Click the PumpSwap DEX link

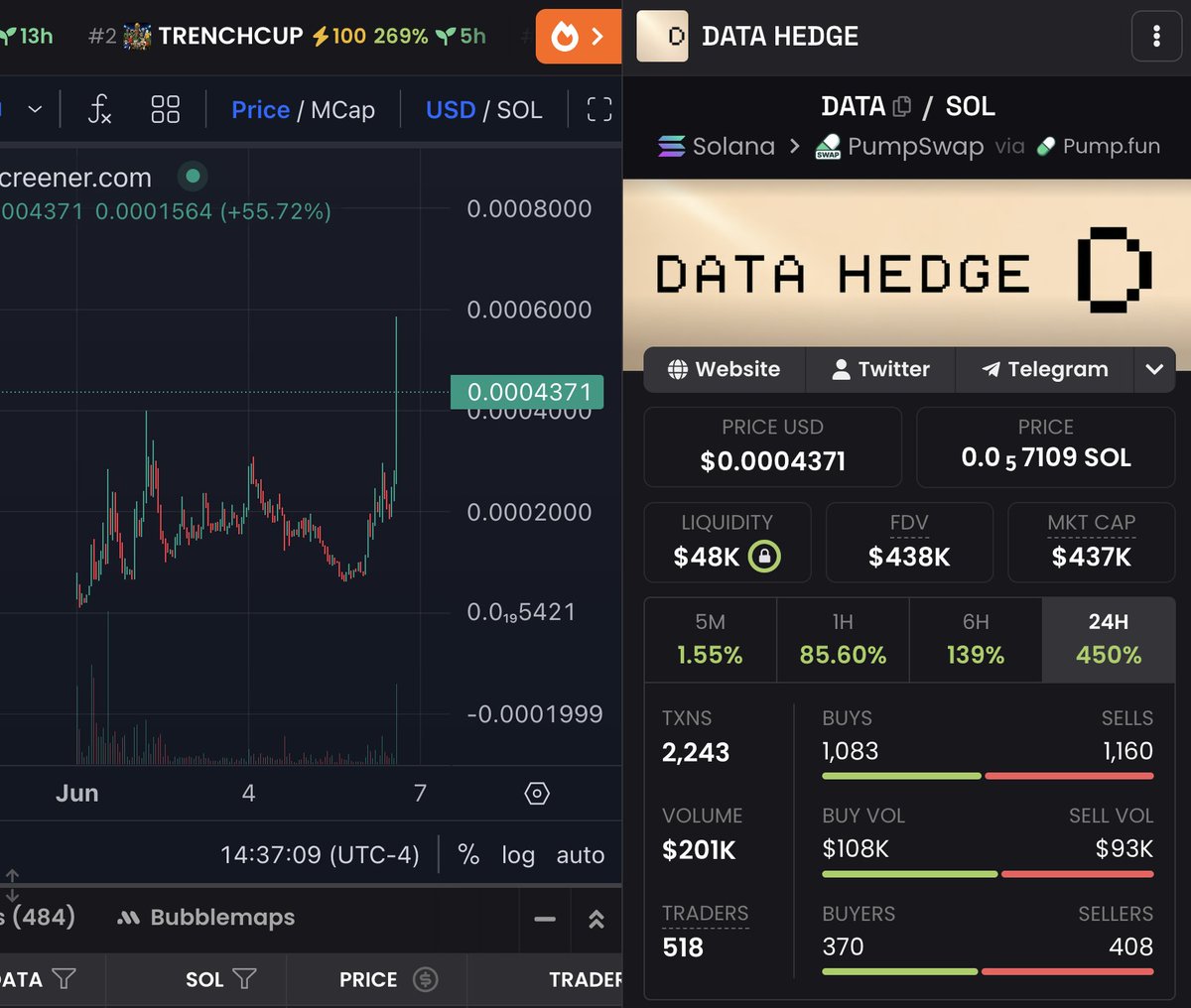(900, 147)
